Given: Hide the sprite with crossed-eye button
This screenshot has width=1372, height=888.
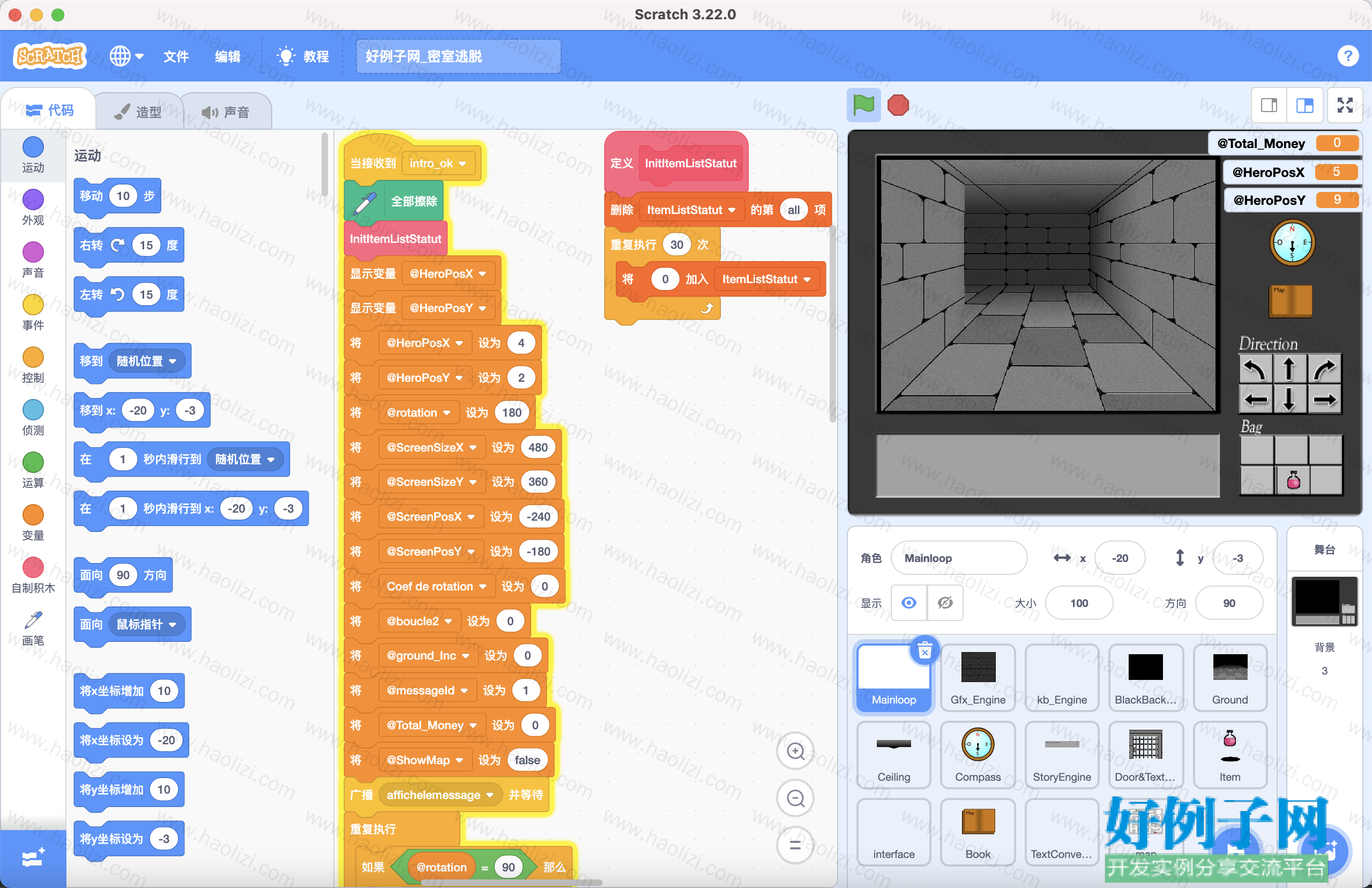Looking at the screenshot, I should (x=945, y=603).
